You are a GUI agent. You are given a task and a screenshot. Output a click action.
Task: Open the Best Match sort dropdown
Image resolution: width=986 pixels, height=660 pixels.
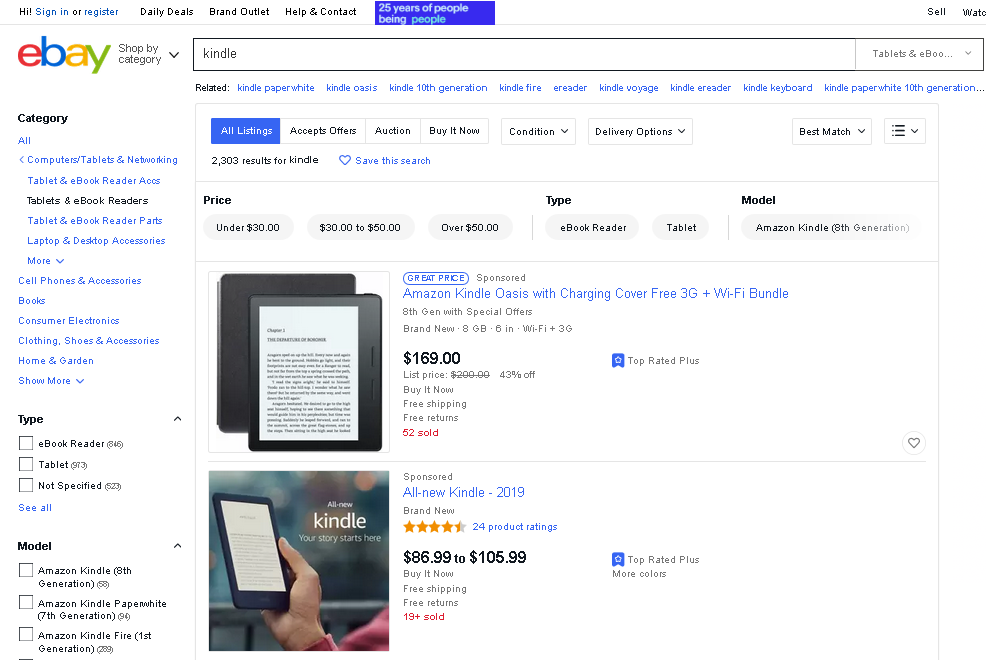831,131
